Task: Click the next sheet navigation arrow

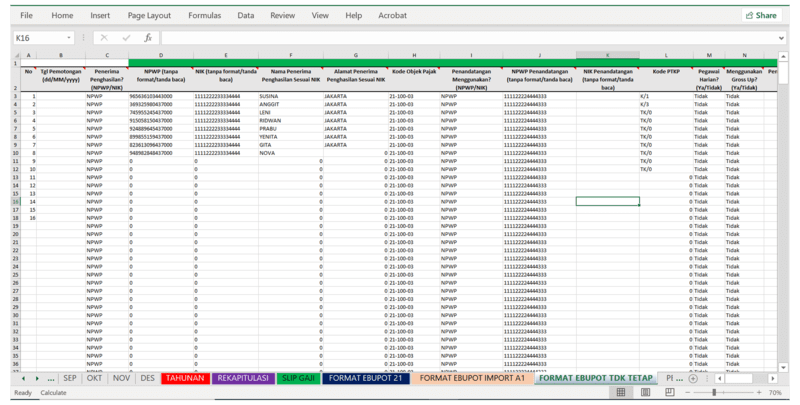Action: [x=37, y=378]
